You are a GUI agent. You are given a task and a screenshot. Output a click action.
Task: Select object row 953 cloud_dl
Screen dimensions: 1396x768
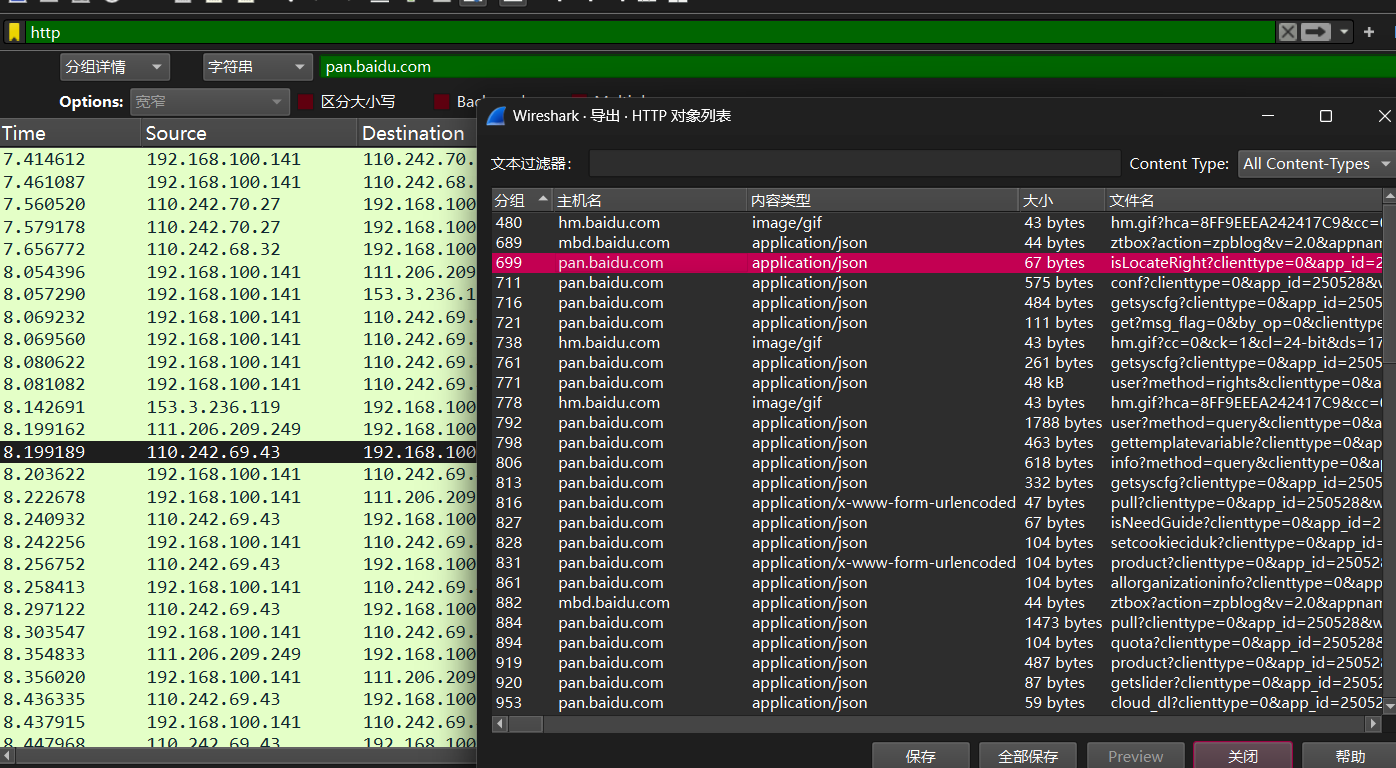click(x=936, y=702)
